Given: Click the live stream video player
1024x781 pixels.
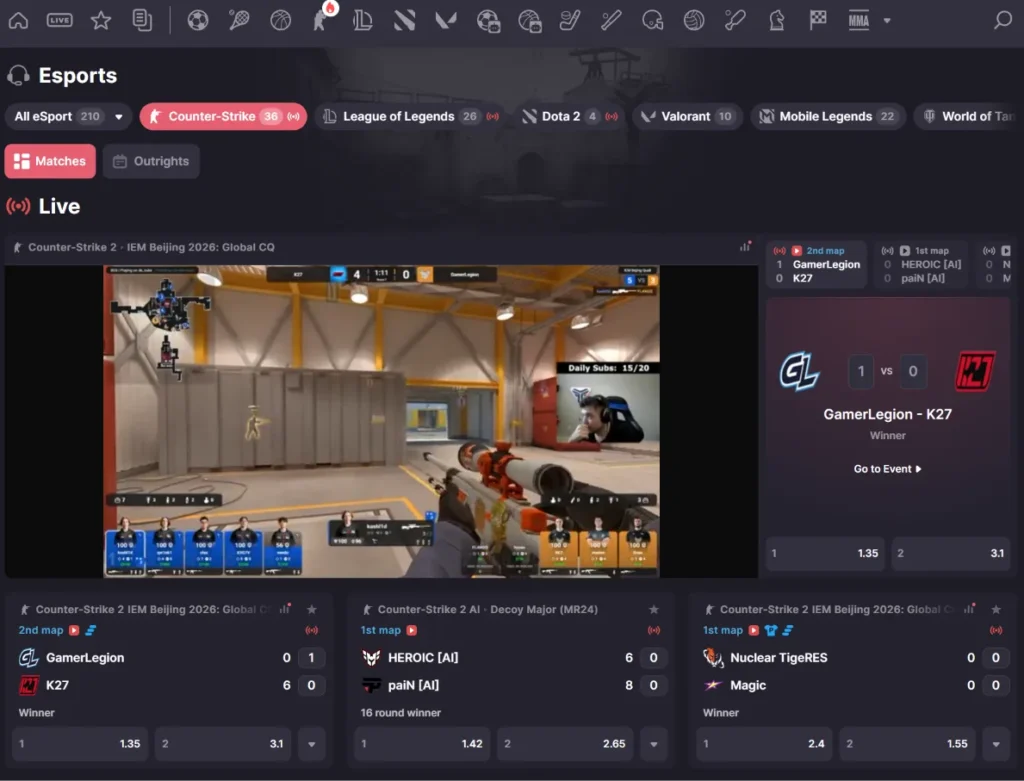Looking at the screenshot, I should [x=381, y=421].
